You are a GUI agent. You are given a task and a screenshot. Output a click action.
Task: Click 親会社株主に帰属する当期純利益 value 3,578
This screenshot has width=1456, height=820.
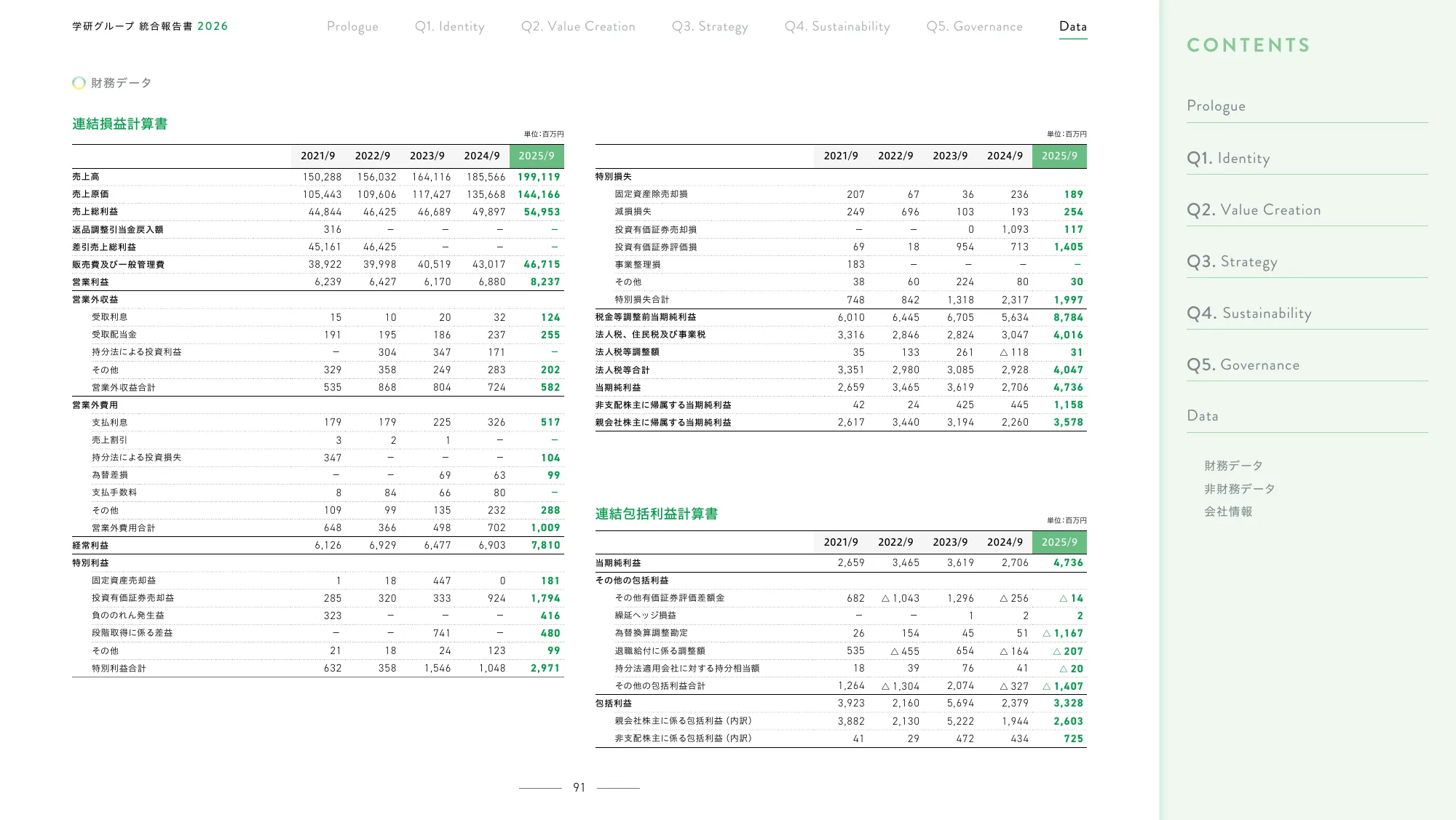(1069, 422)
